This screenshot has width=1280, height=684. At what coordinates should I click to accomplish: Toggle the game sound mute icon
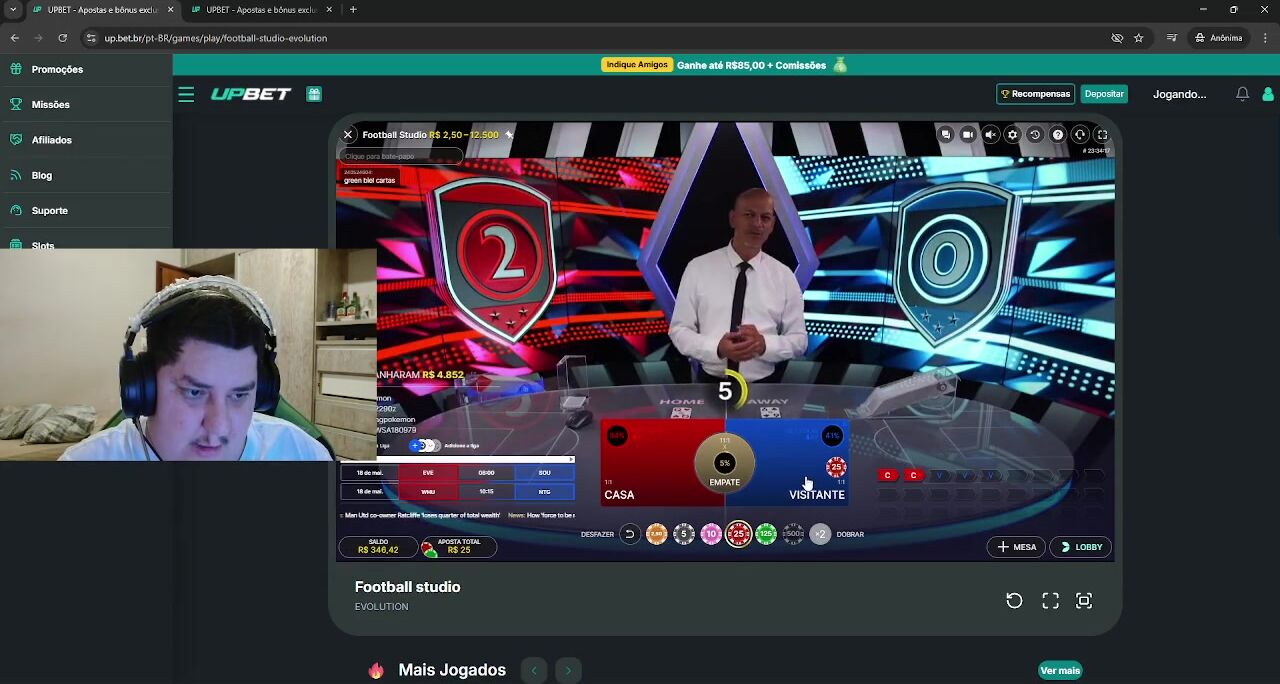[990, 134]
